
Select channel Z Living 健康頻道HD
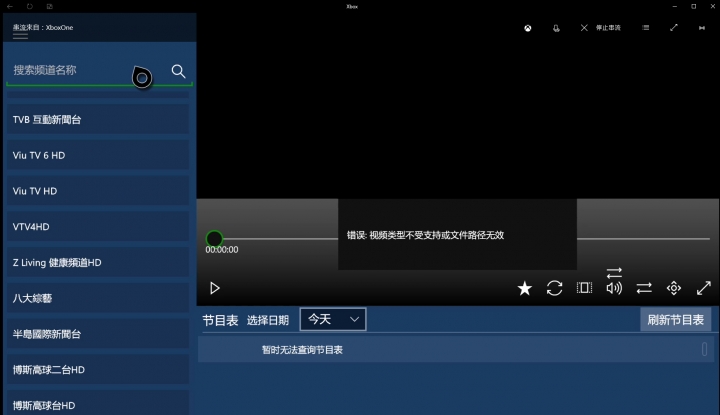pos(98,263)
